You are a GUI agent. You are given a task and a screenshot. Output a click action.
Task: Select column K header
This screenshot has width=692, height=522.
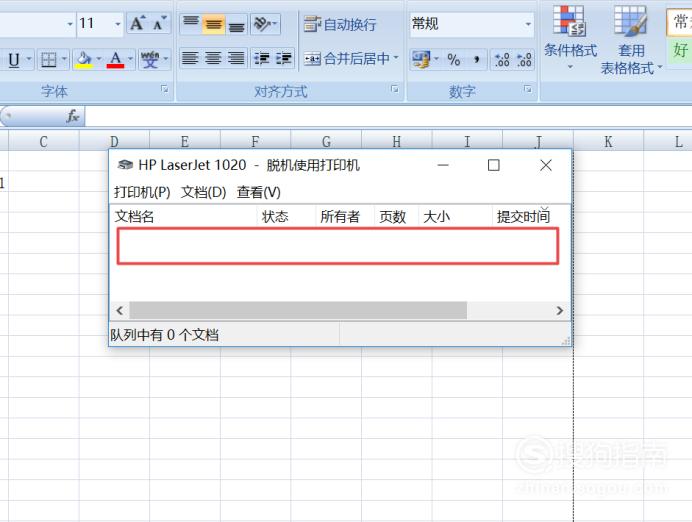point(608,142)
